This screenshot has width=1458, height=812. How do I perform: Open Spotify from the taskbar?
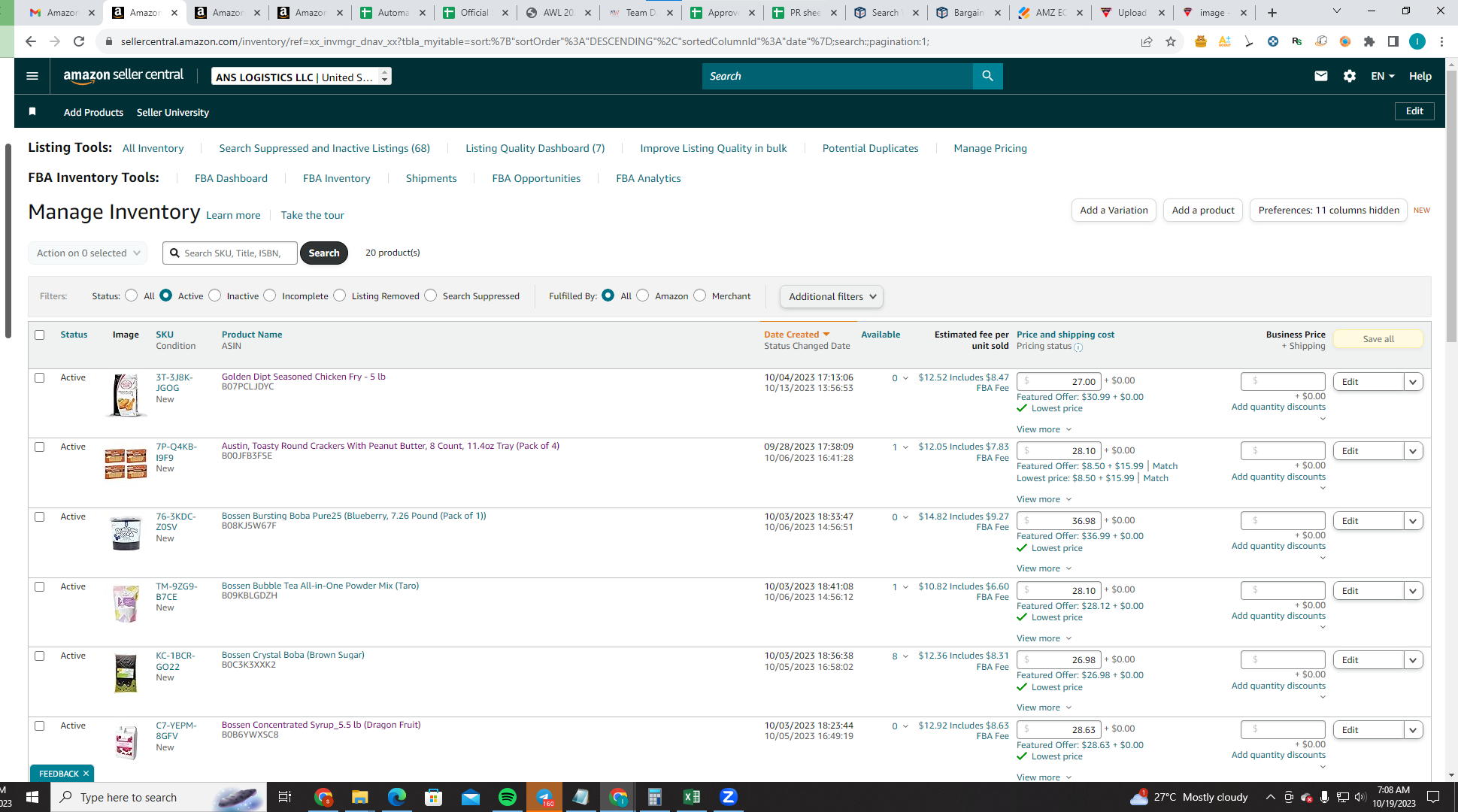pyautogui.click(x=508, y=797)
